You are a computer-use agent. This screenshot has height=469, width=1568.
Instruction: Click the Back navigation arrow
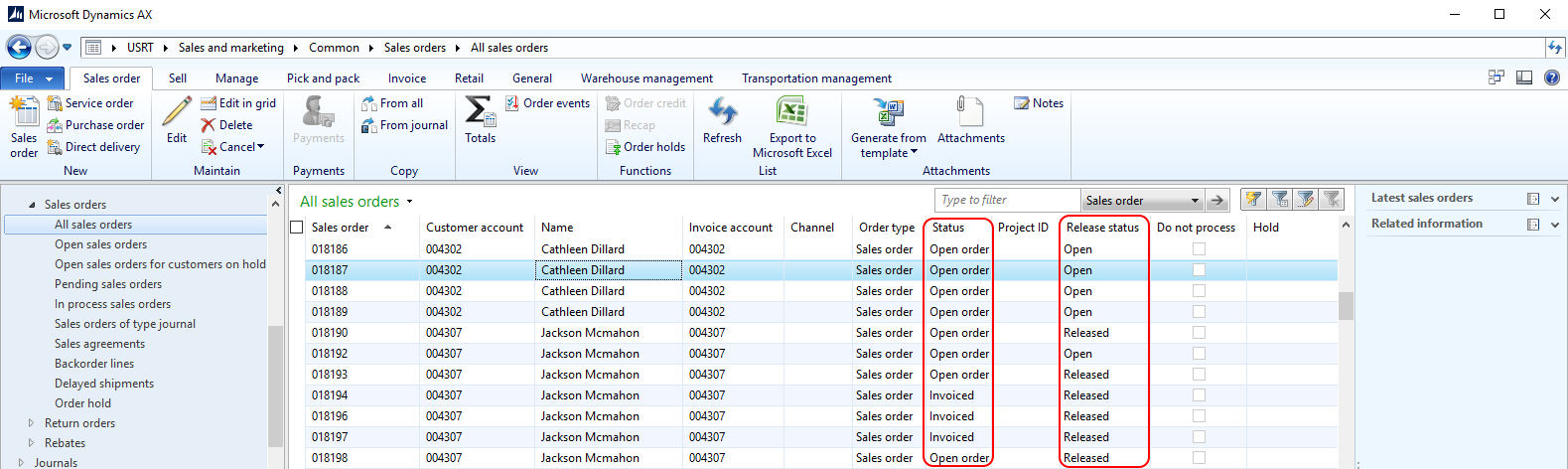point(19,47)
